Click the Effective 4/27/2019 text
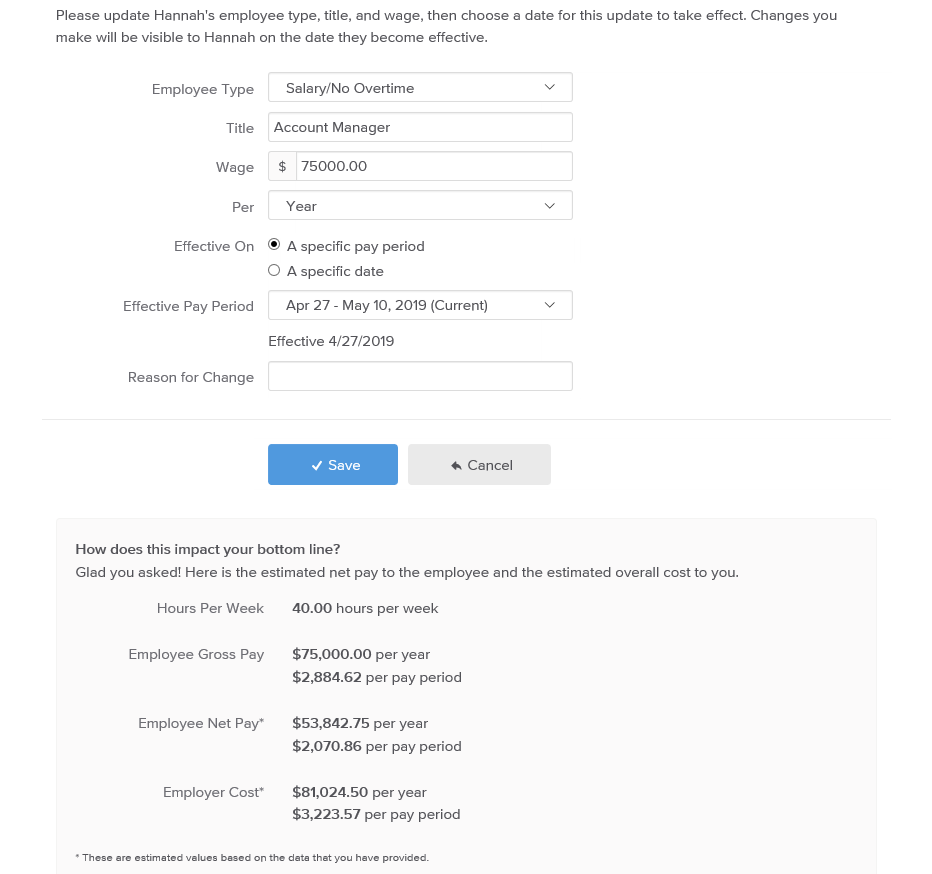This screenshot has width=932, height=874. [331, 341]
